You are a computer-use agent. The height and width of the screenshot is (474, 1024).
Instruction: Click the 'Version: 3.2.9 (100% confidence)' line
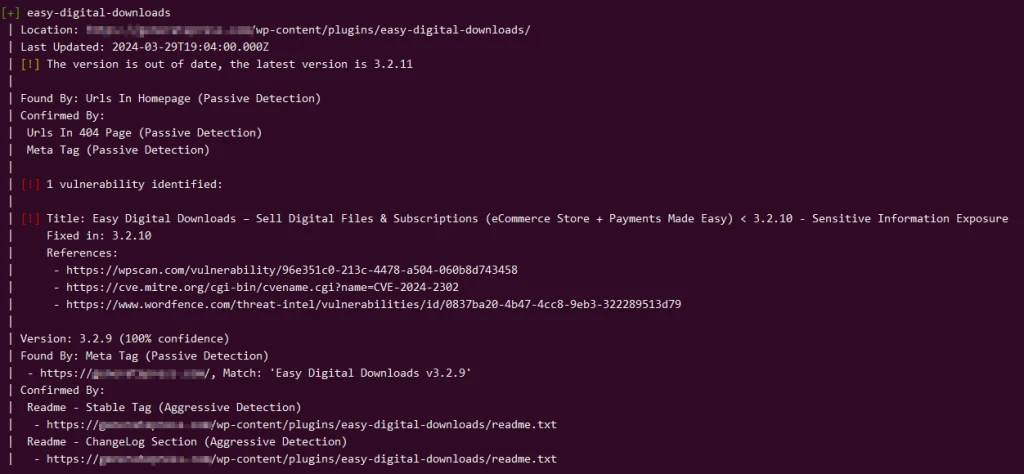(x=124, y=338)
